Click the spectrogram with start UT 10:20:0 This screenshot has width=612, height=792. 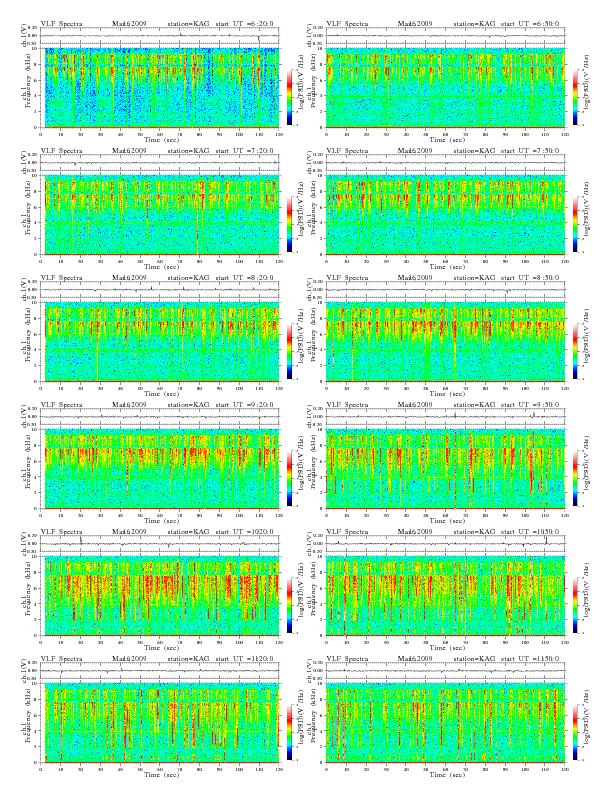[160, 596]
